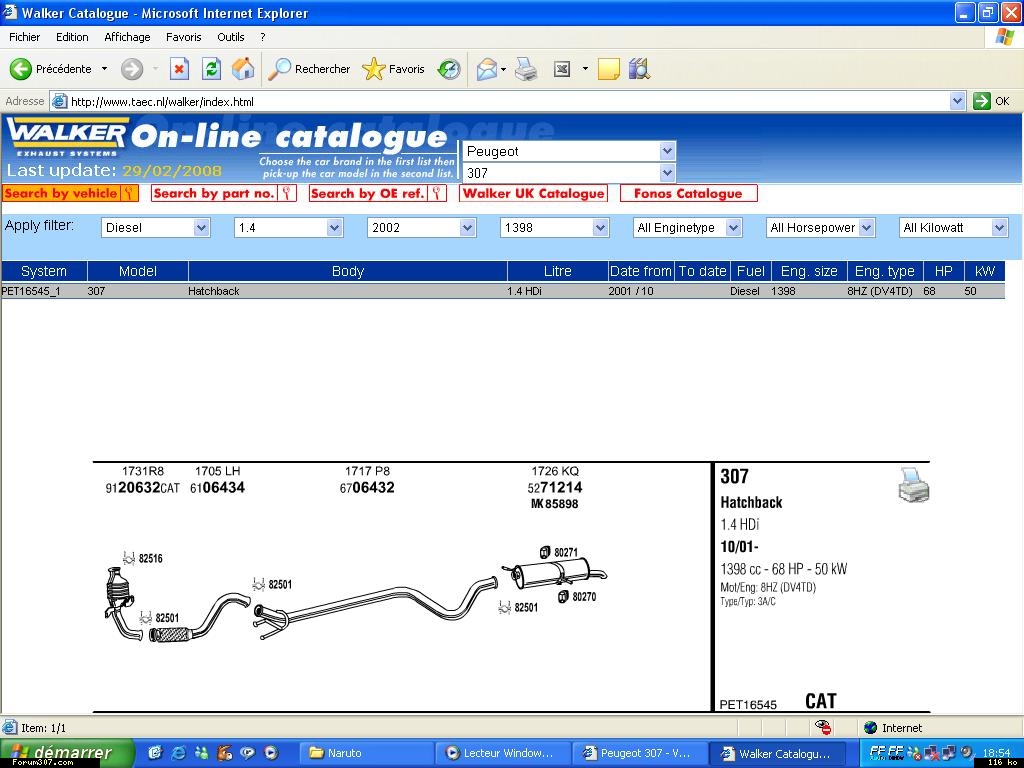Click the printer icon beside 307 details

(x=913, y=486)
